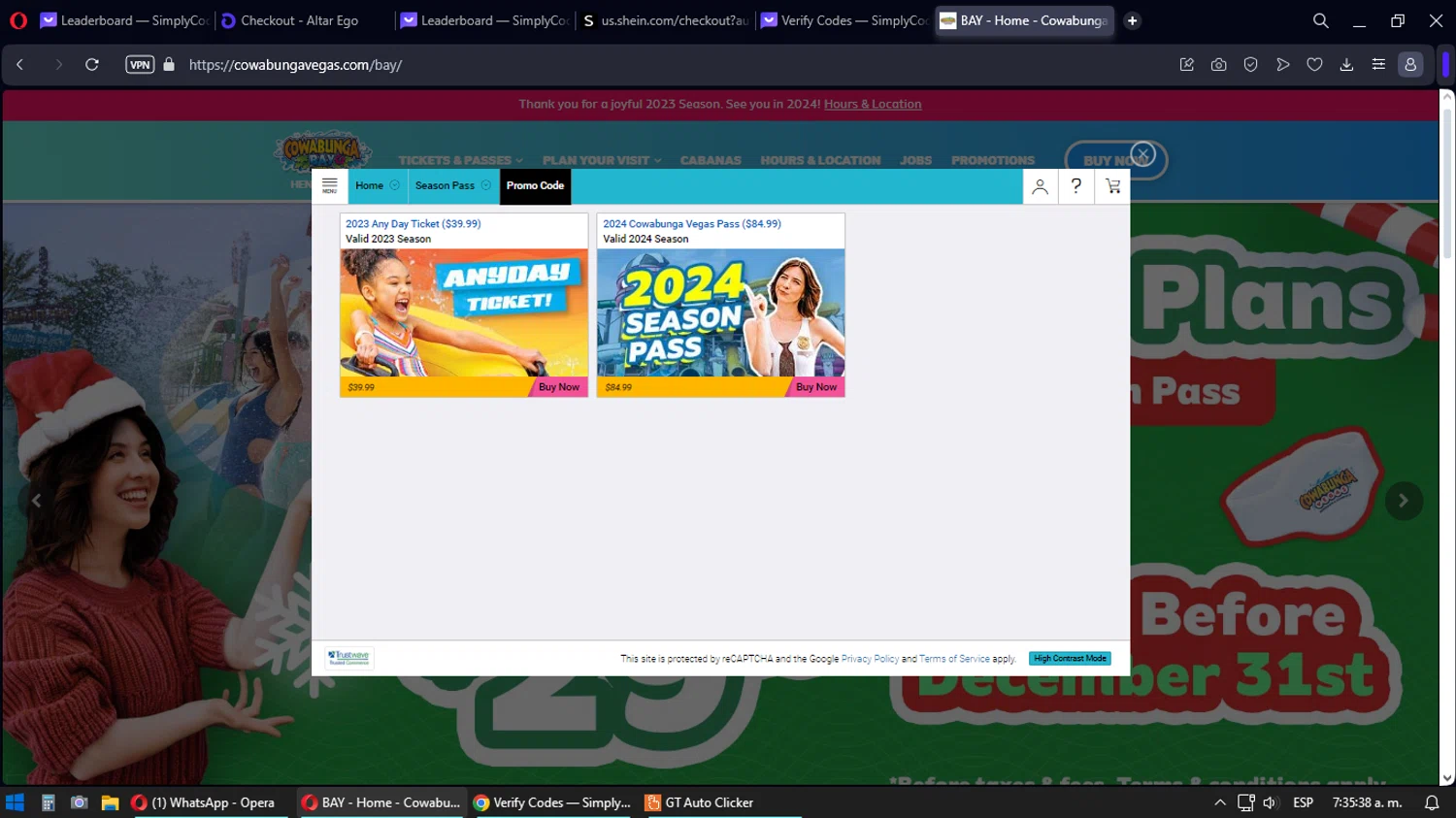Go to Home in popup navigation

[x=369, y=185]
